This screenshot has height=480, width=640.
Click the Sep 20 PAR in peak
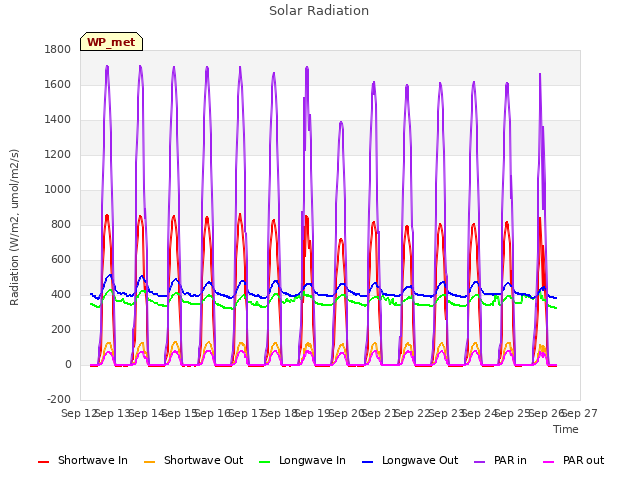coord(341,123)
